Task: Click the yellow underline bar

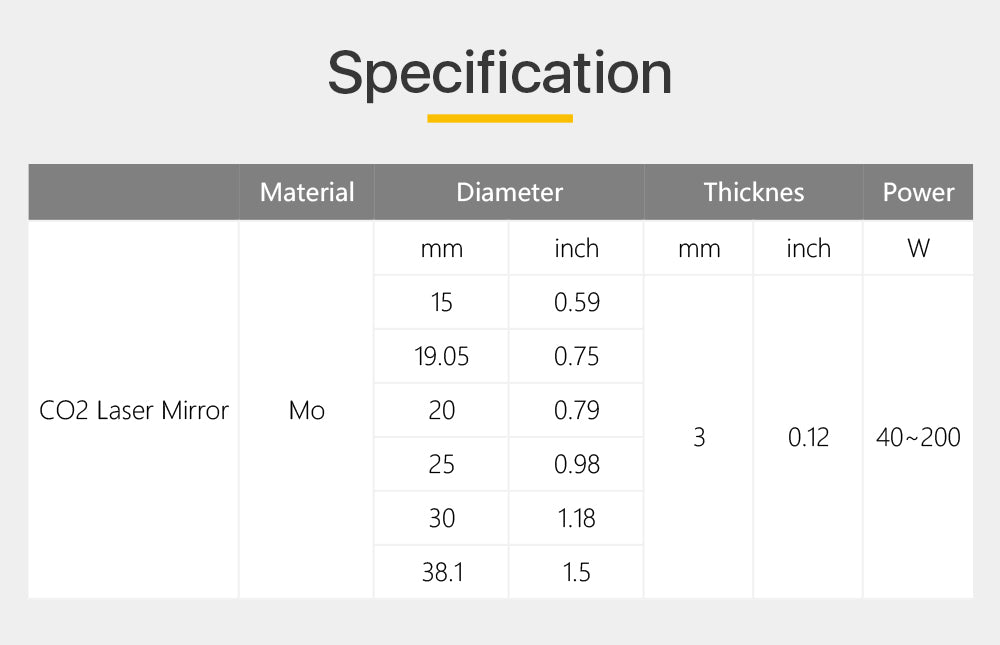Action: tap(499, 118)
